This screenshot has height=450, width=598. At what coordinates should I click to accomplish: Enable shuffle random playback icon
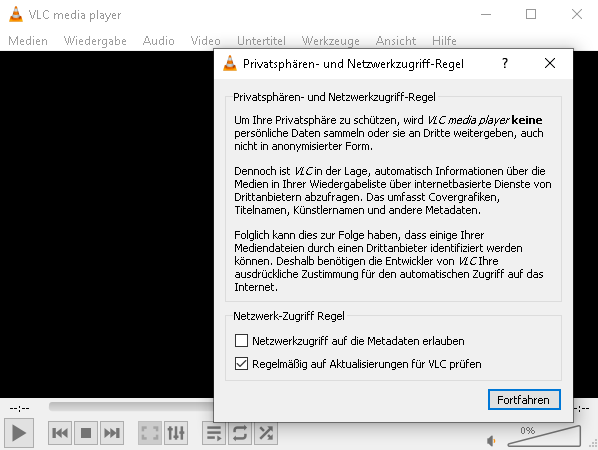click(266, 433)
